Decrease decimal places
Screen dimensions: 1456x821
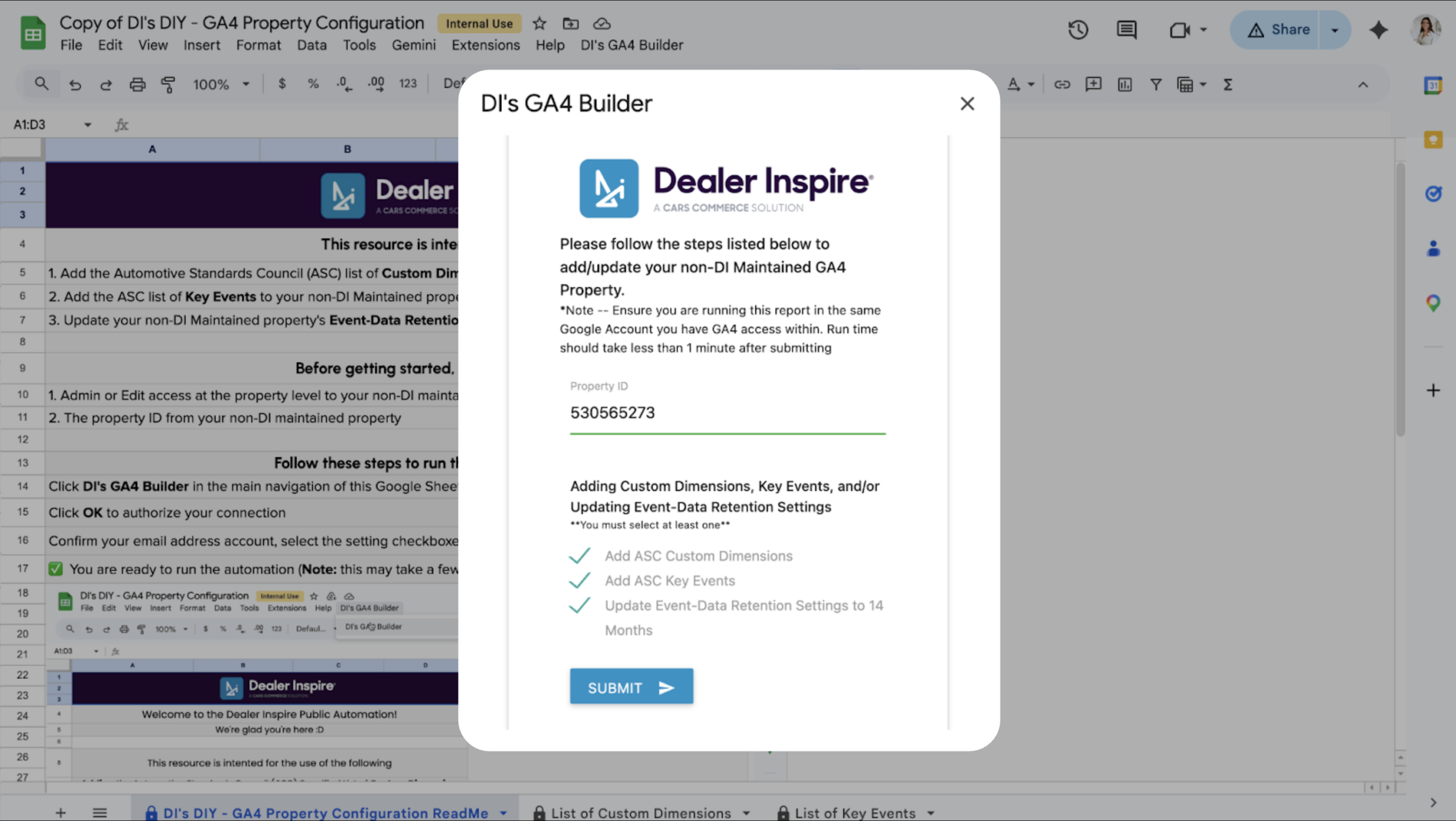pos(344,84)
